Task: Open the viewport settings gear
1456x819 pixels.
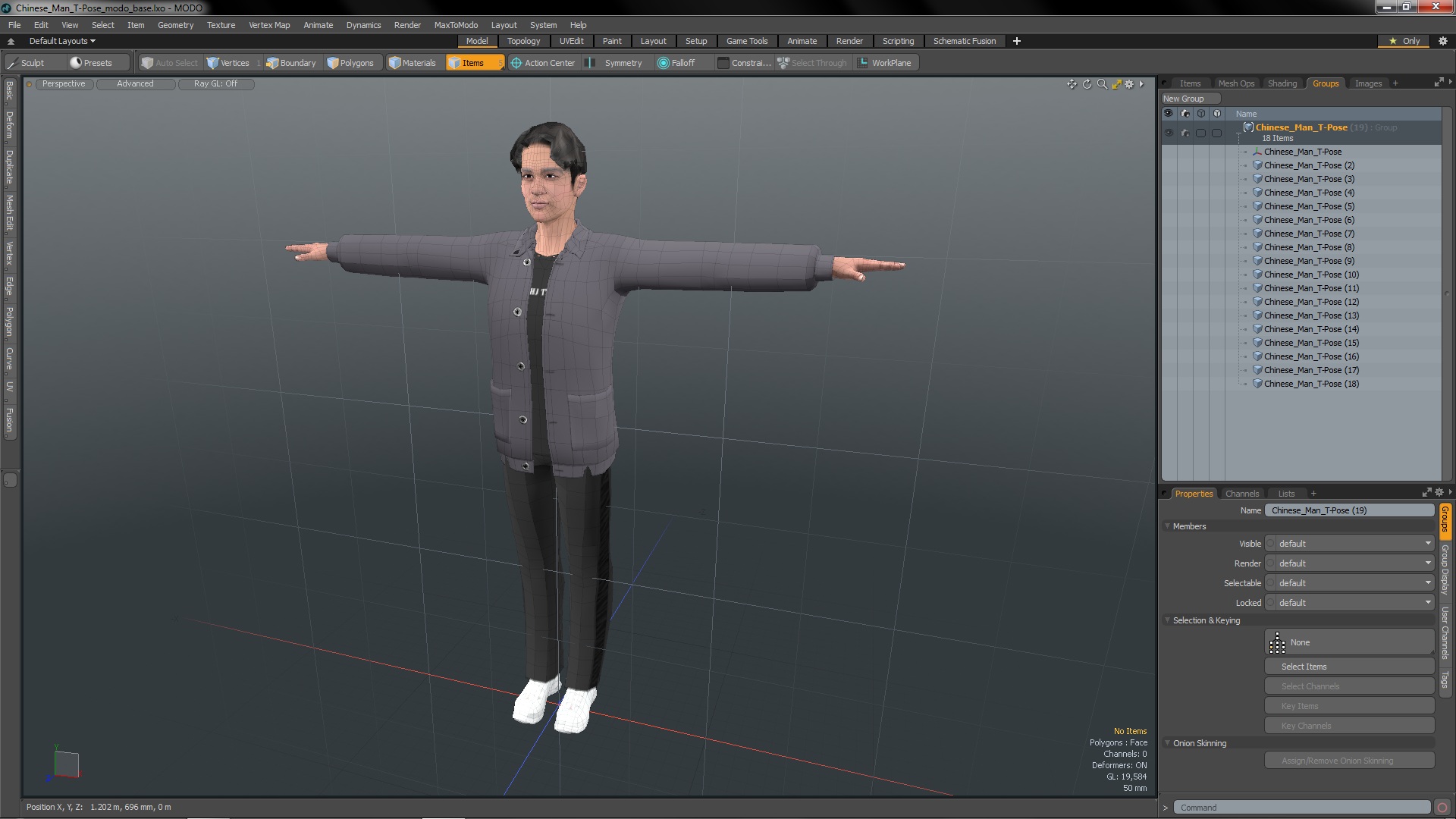Action: 1129,84
